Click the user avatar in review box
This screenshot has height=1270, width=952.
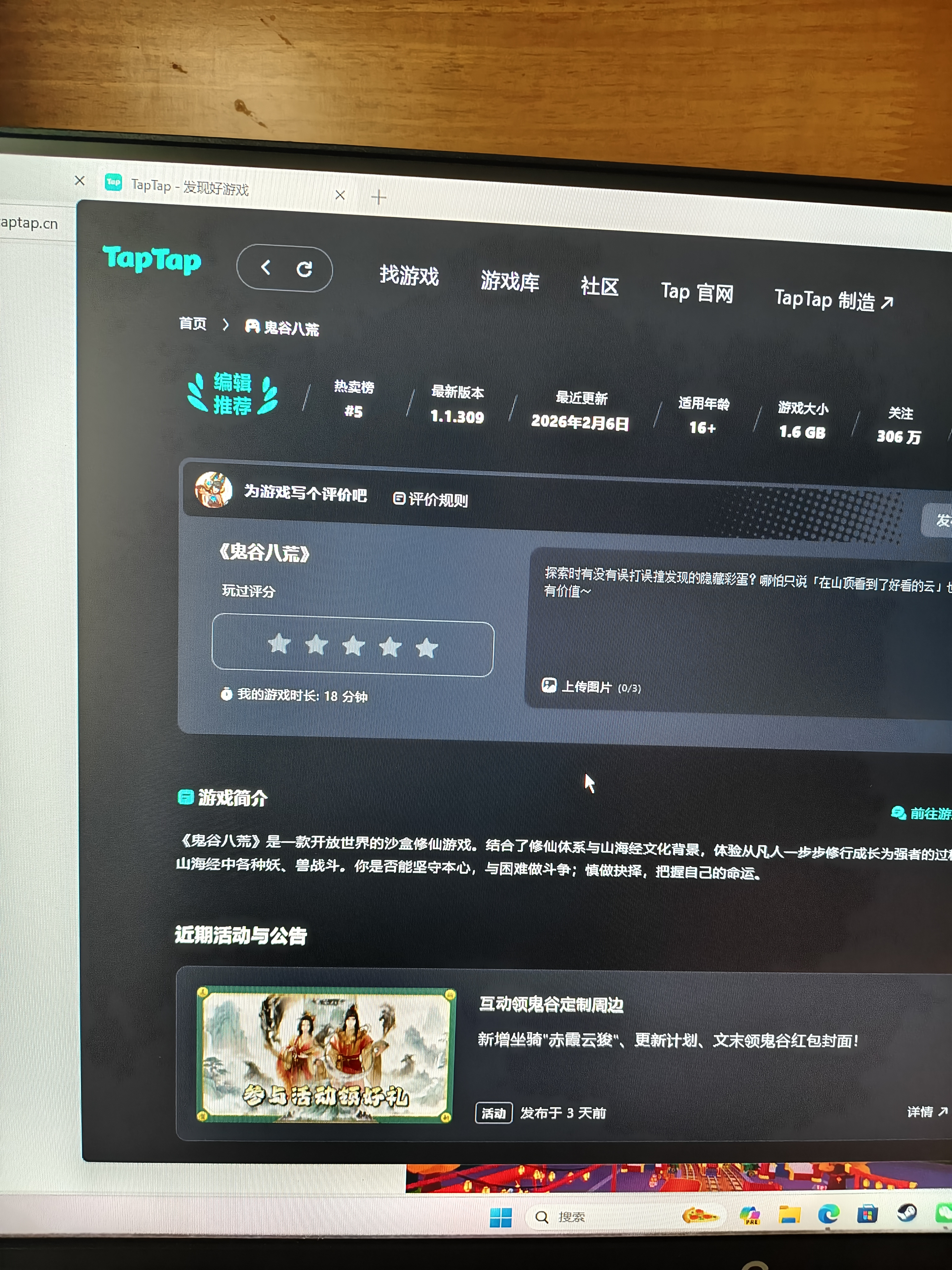click(214, 490)
